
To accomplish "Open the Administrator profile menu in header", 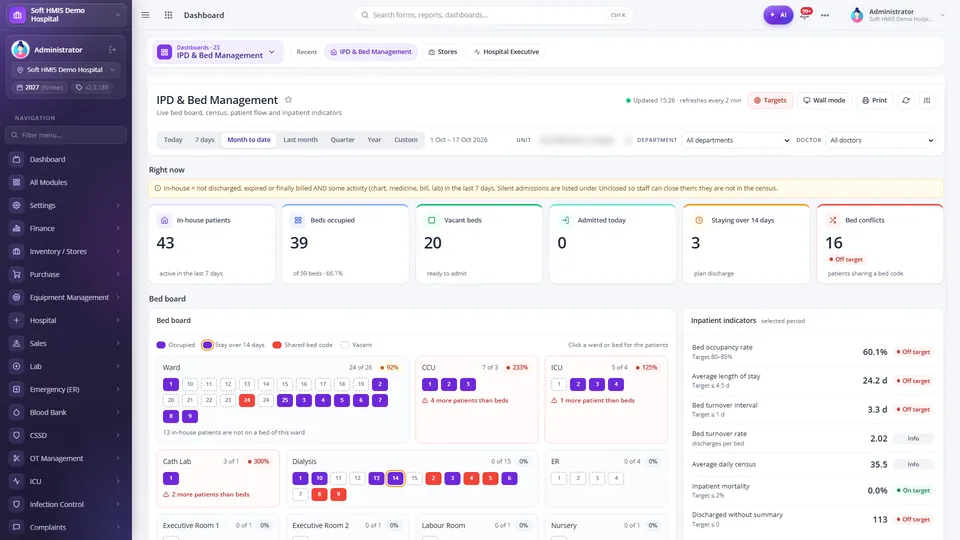I will (898, 15).
